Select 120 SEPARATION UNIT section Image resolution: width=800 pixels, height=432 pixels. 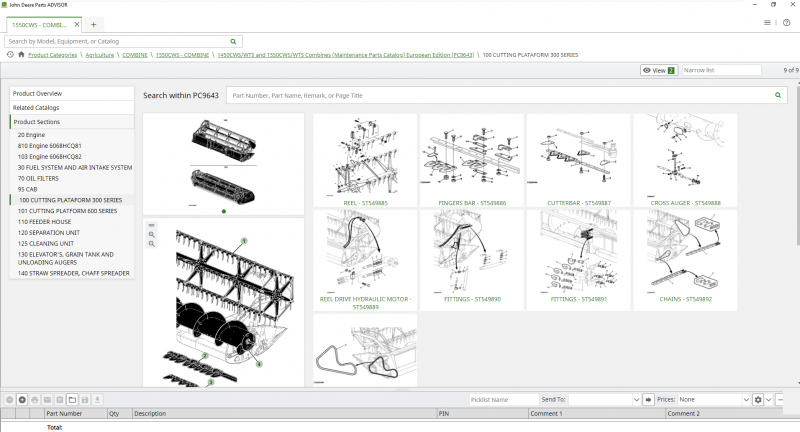click(x=48, y=233)
